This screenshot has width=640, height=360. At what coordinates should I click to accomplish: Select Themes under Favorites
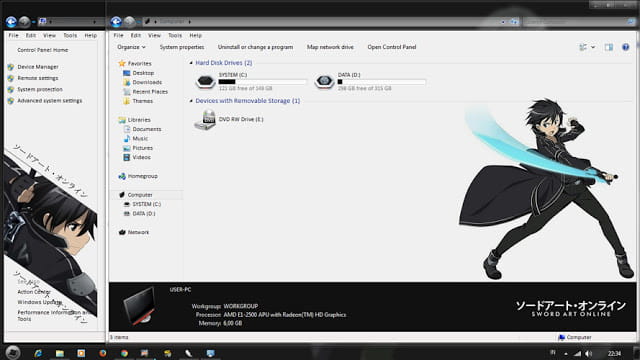[142, 101]
